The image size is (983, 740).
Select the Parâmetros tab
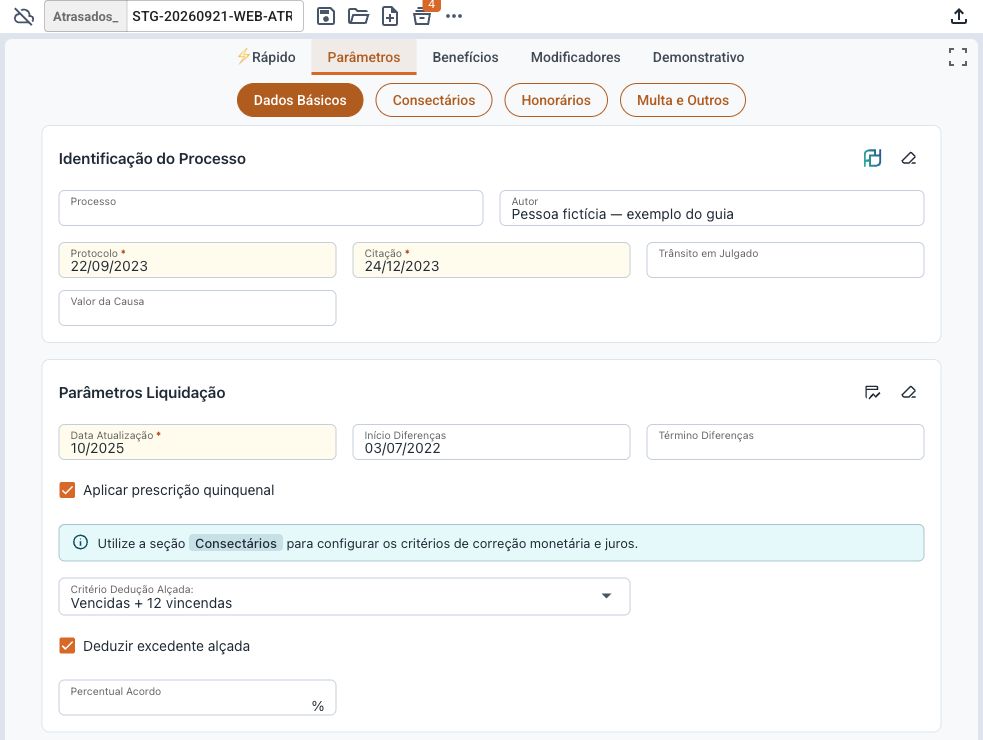point(364,57)
